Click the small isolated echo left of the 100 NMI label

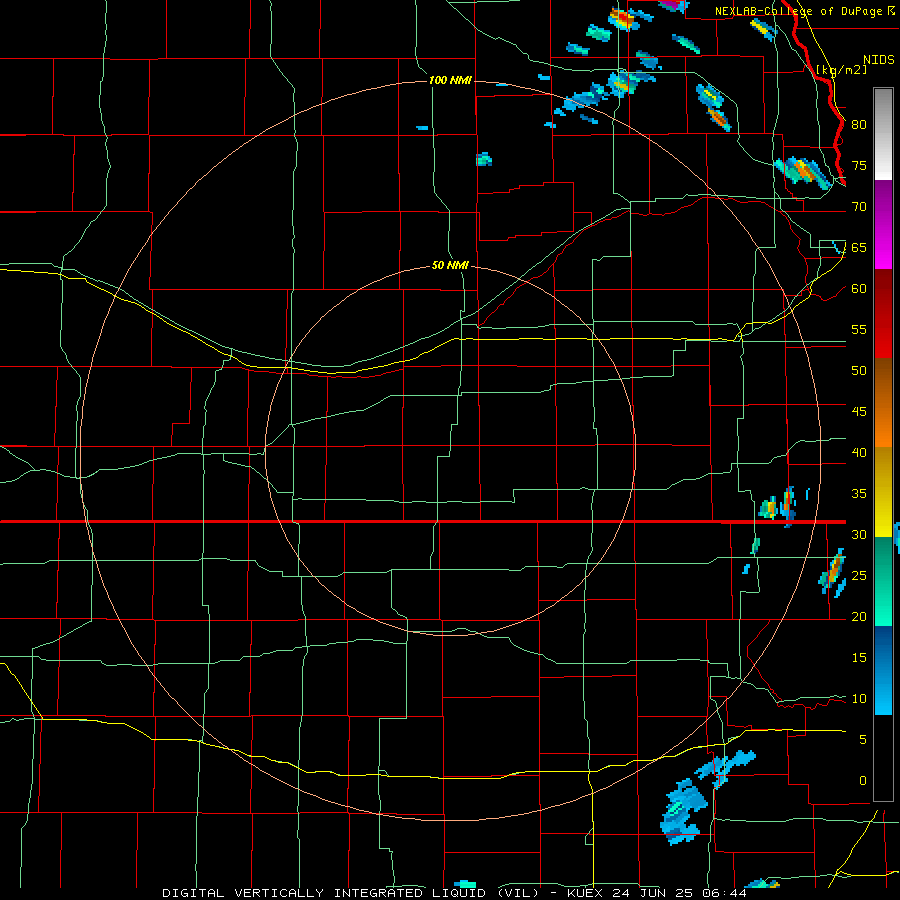[422, 127]
